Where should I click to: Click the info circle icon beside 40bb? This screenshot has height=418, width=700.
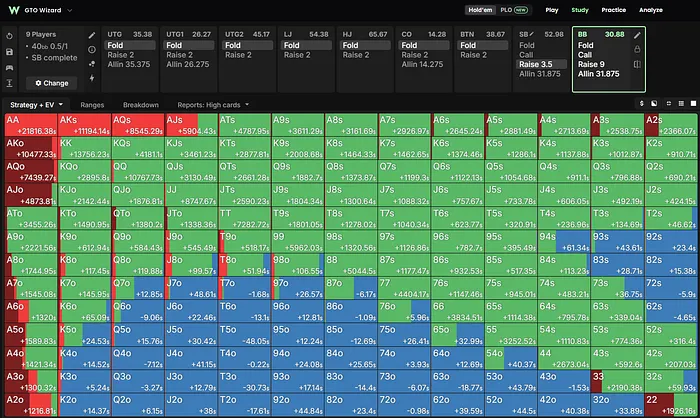click(92, 50)
